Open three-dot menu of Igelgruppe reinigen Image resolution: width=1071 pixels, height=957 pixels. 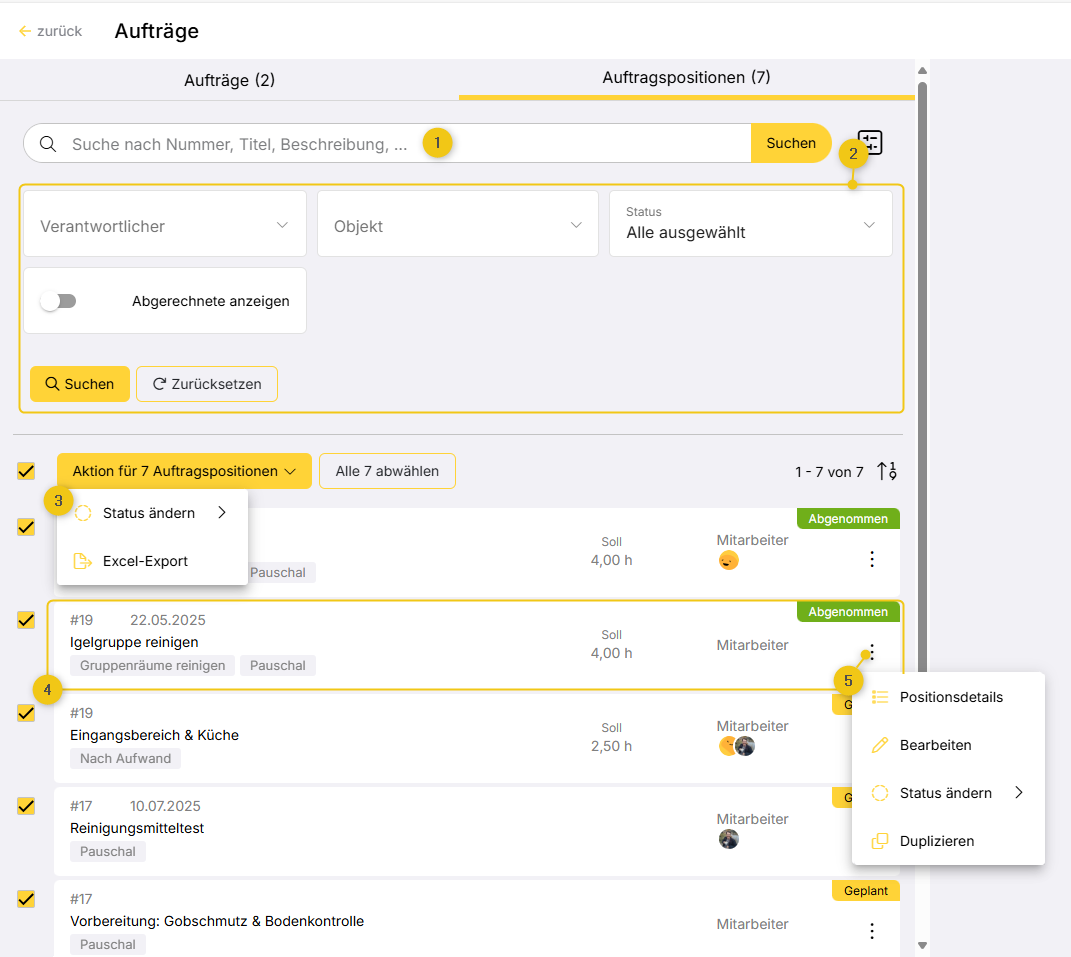click(872, 651)
